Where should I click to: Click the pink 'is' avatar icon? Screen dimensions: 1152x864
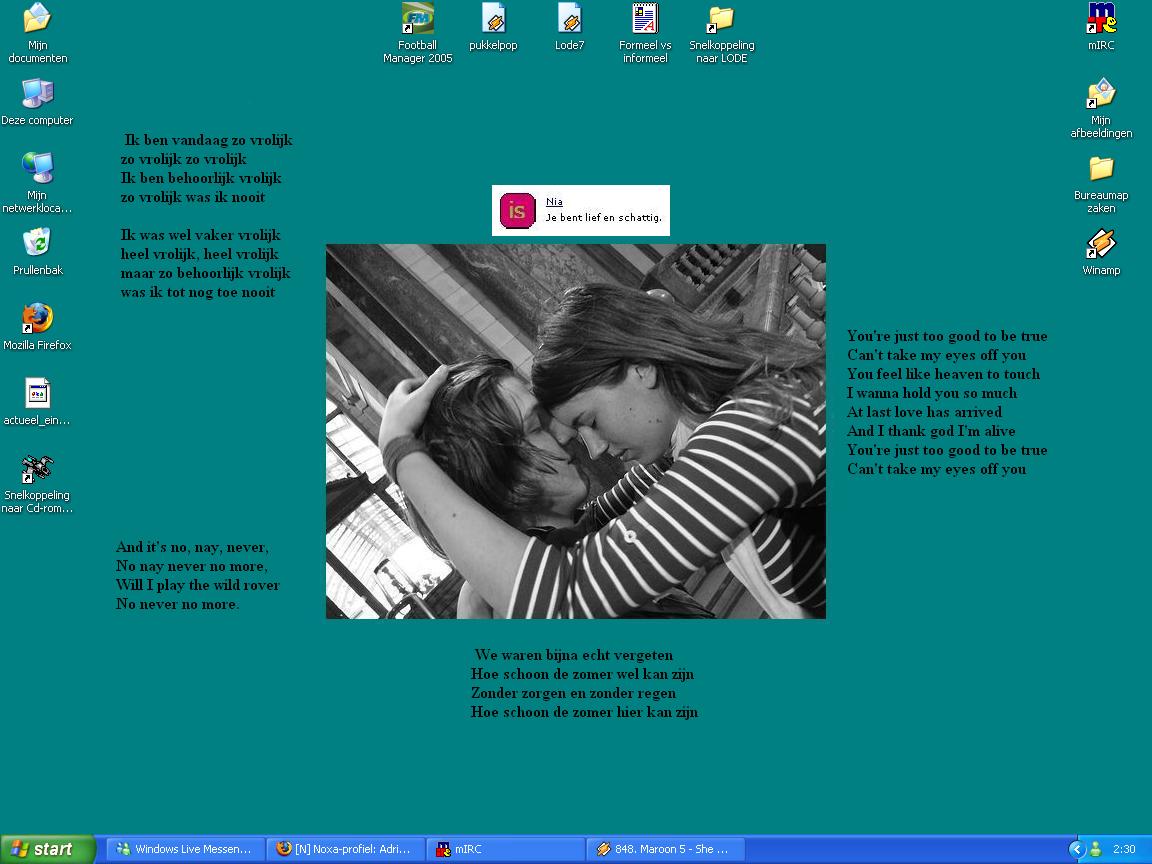(517, 211)
